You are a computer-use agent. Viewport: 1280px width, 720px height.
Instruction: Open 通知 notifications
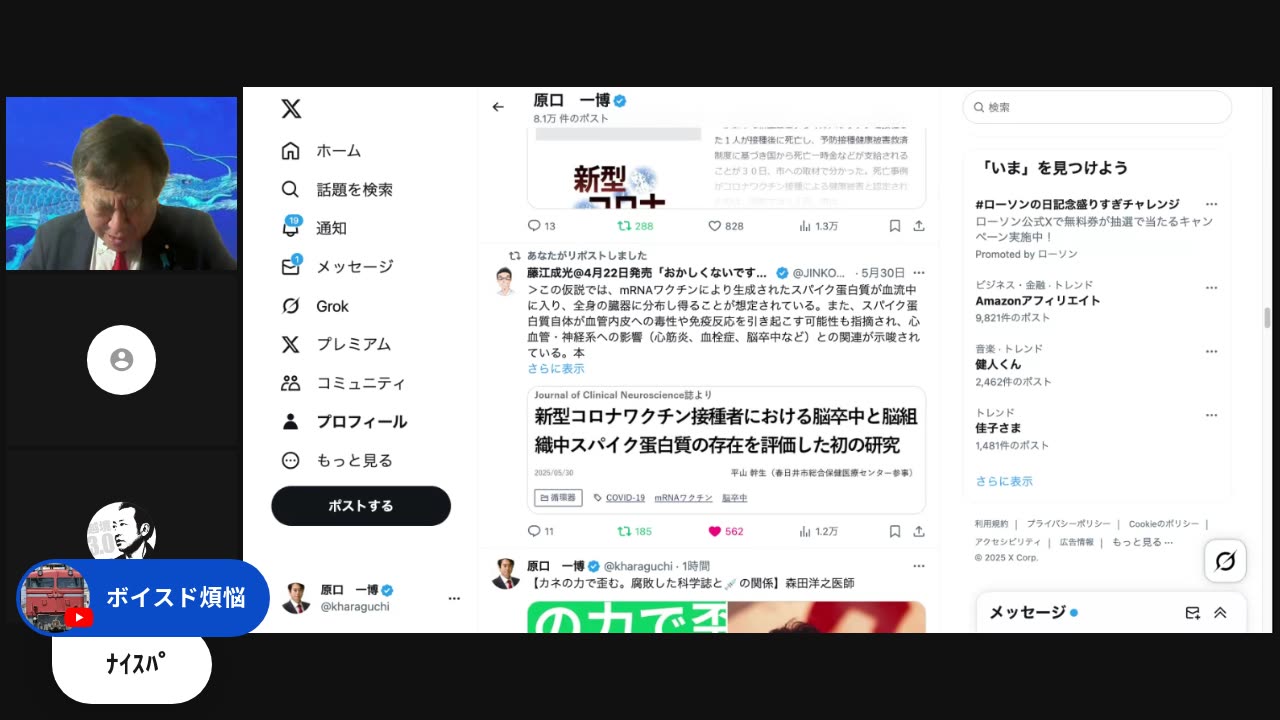[x=314, y=228]
